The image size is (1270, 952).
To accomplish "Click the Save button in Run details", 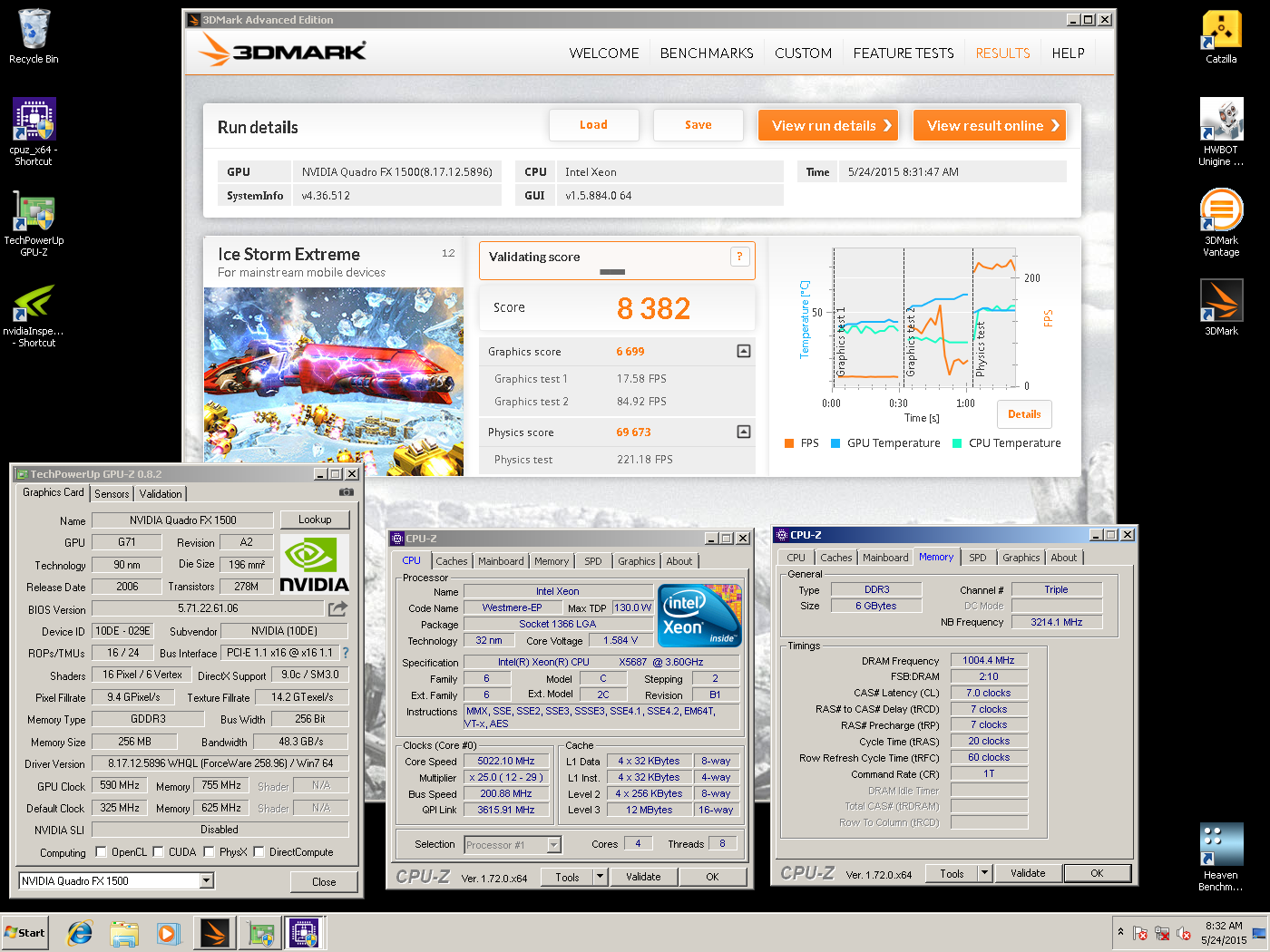I will 698,125.
